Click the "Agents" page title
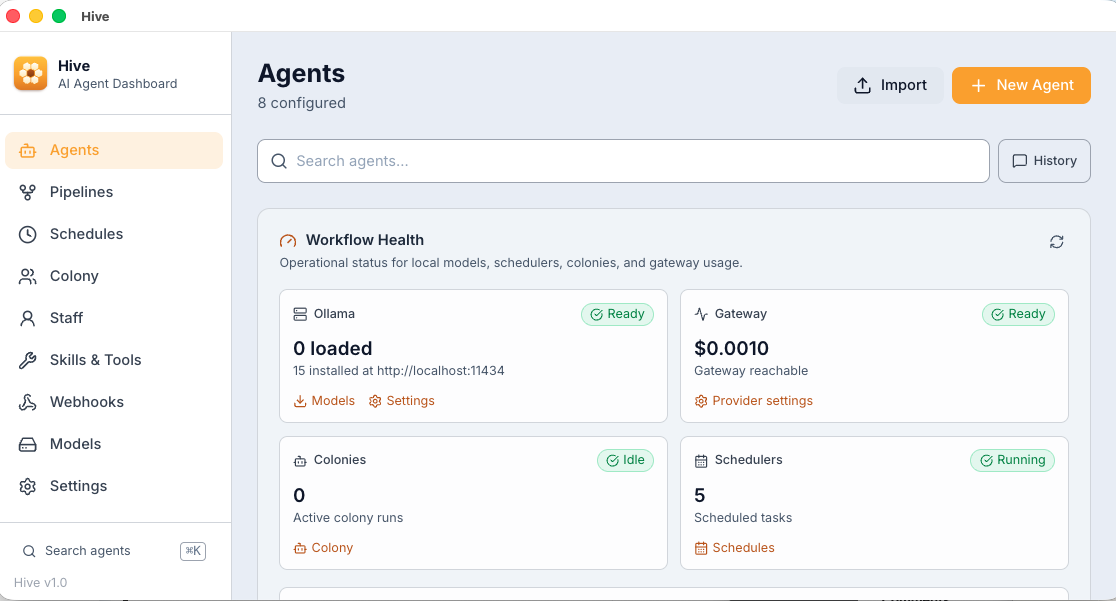1116x601 pixels. click(301, 73)
